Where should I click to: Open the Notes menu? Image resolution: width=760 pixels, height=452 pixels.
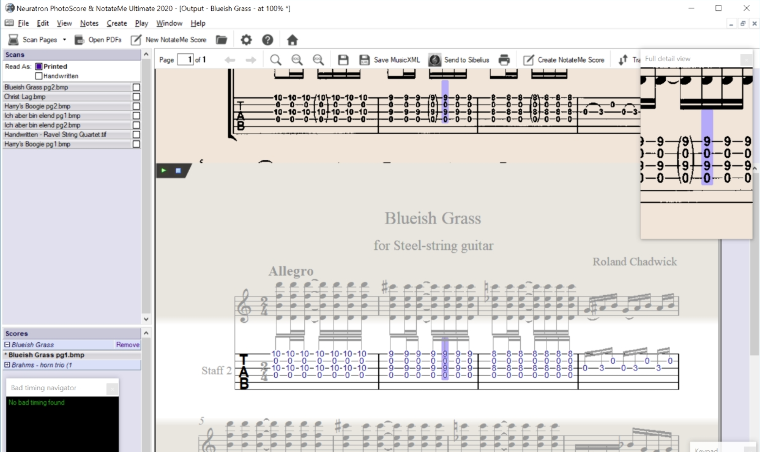point(89,22)
